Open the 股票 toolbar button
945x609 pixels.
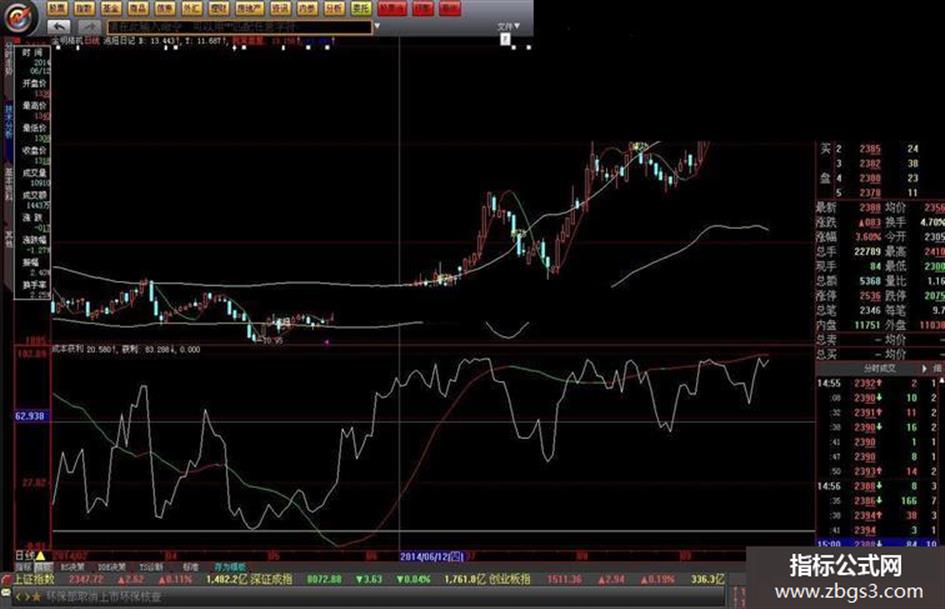57,8
